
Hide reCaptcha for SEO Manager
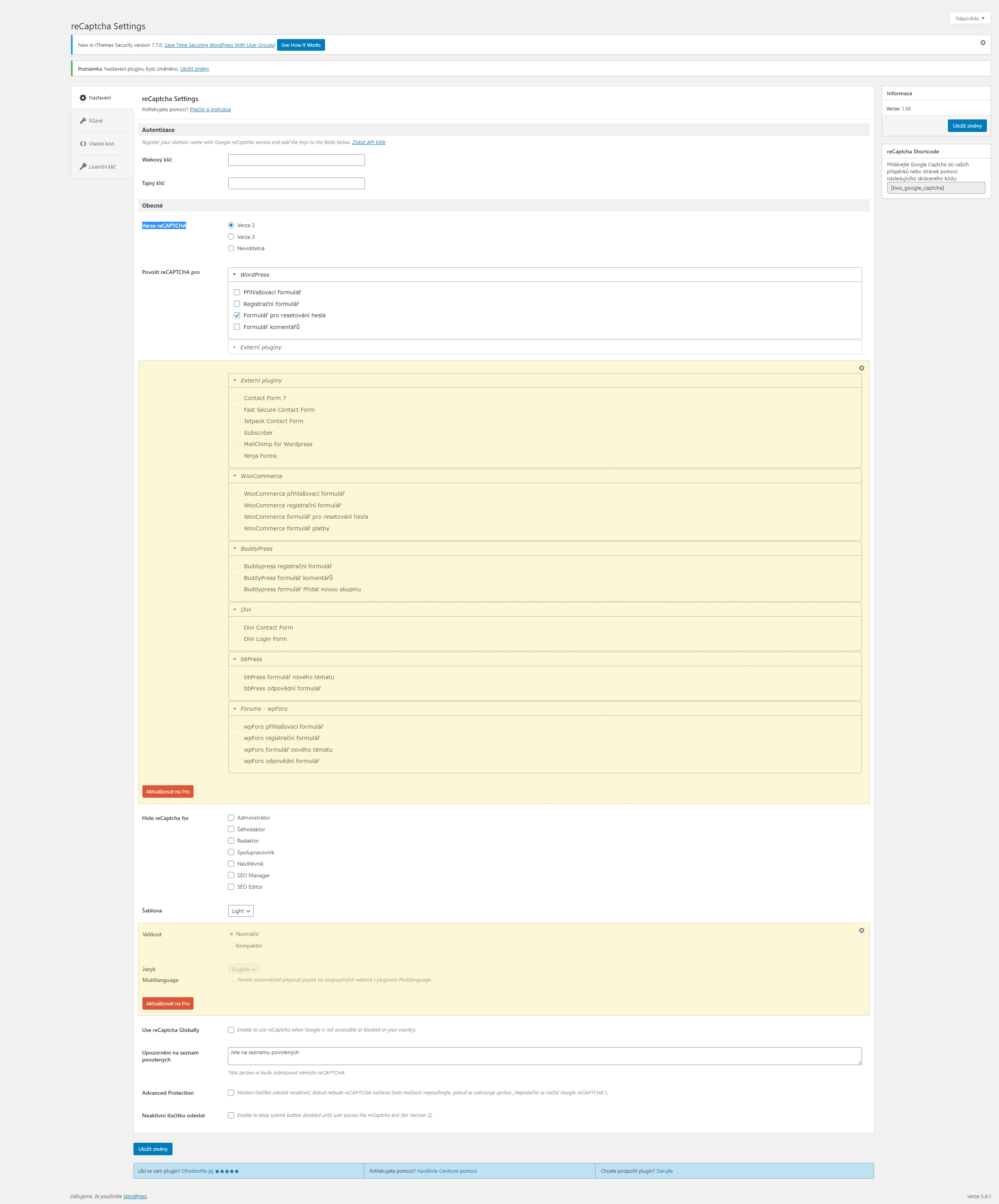pos(231,875)
